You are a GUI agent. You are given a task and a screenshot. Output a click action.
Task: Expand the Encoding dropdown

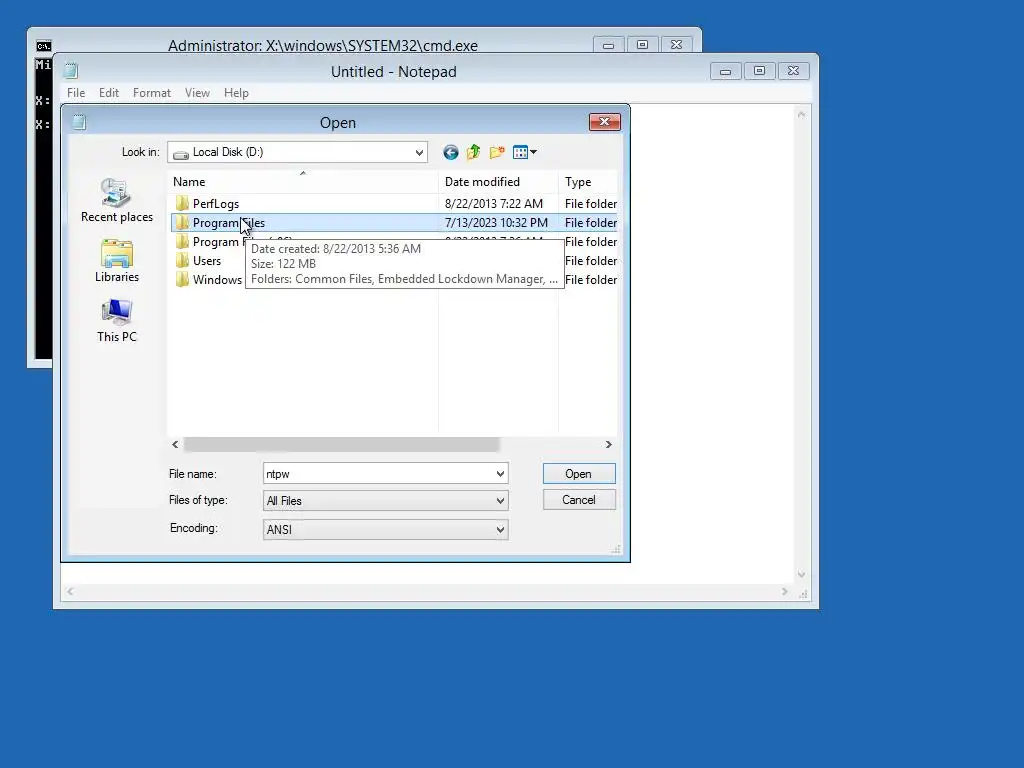(500, 530)
